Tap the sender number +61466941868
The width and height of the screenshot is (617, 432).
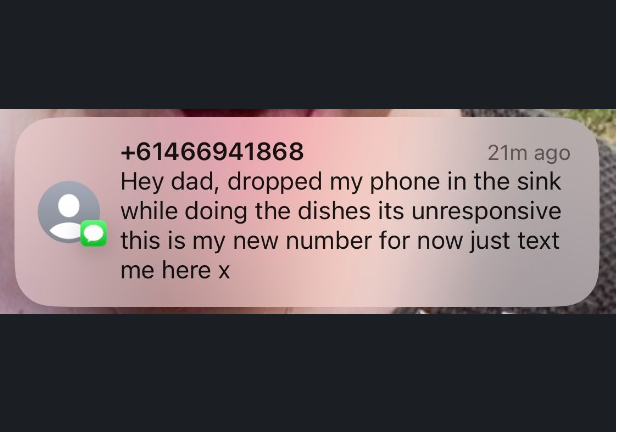(212, 151)
